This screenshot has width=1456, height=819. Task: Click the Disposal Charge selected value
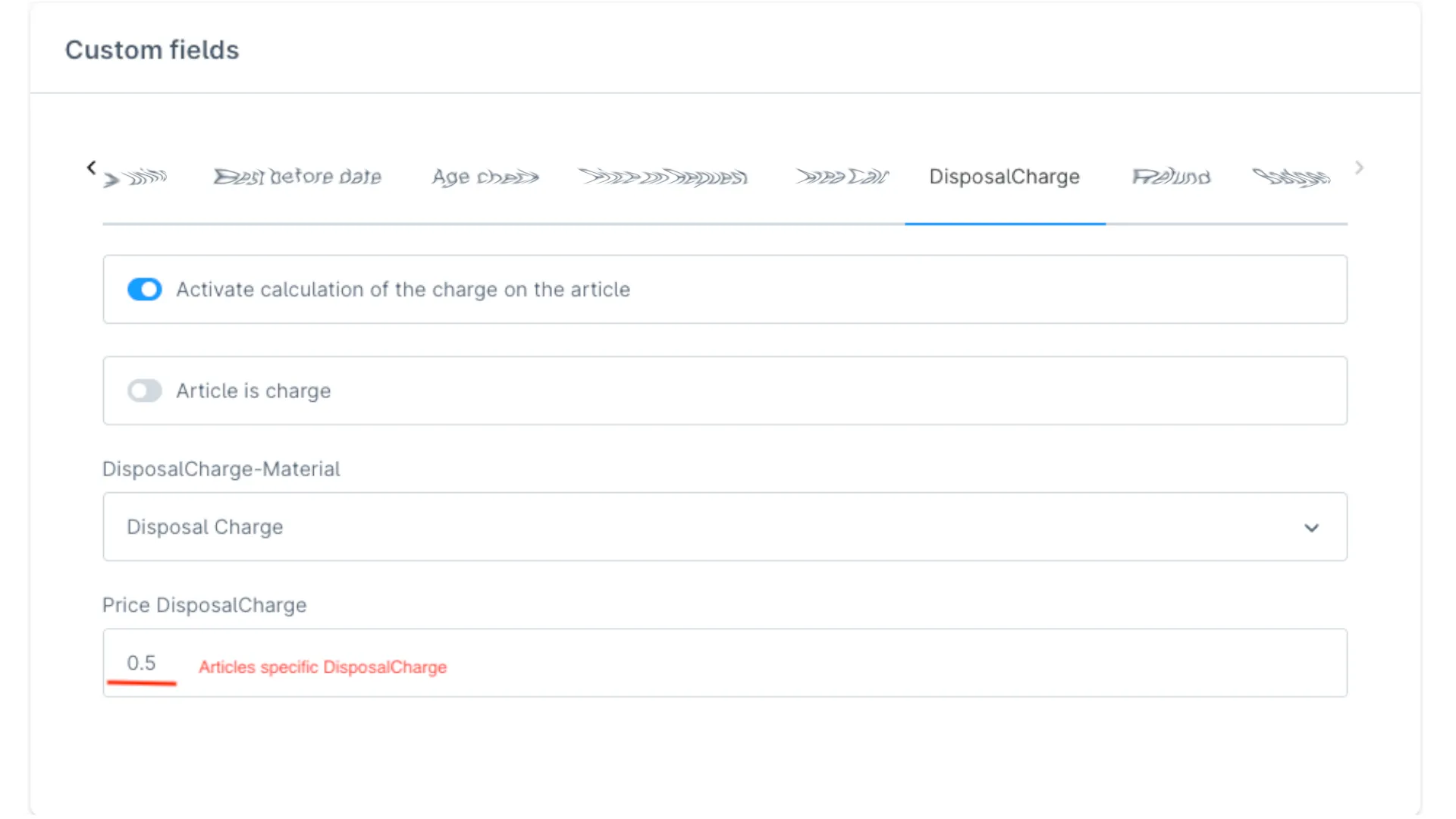tap(205, 527)
